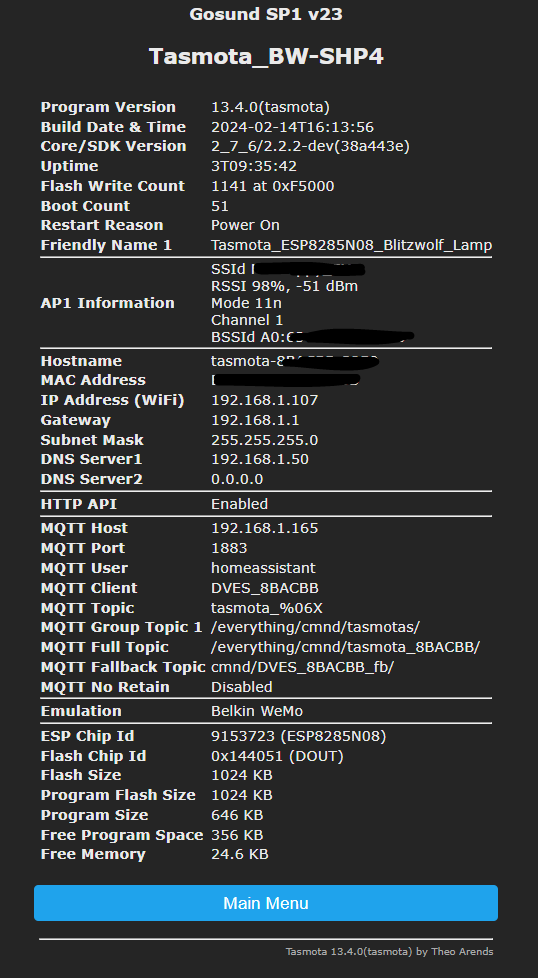The height and width of the screenshot is (978, 538).
Task: Select the RSSI 98% signal strength line
Action: click(x=284, y=286)
